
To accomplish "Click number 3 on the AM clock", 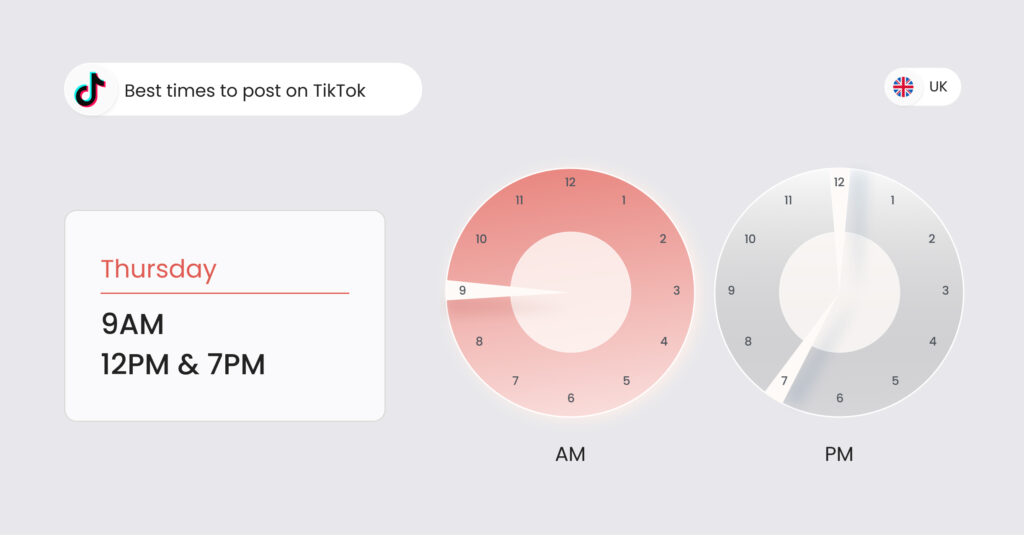I will pyautogui.click(x=676, y=291).
